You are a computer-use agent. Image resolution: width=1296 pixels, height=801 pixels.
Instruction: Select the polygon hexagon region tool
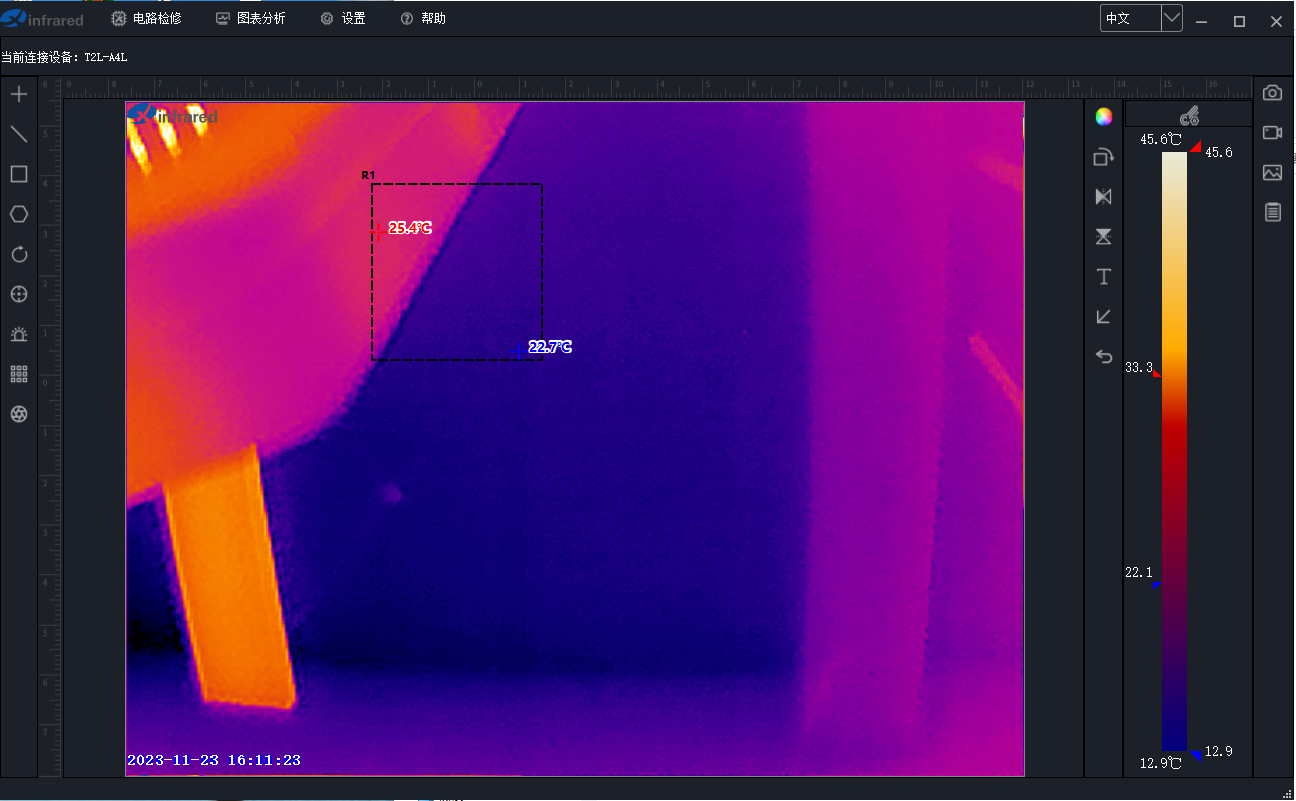pos(18,214)
